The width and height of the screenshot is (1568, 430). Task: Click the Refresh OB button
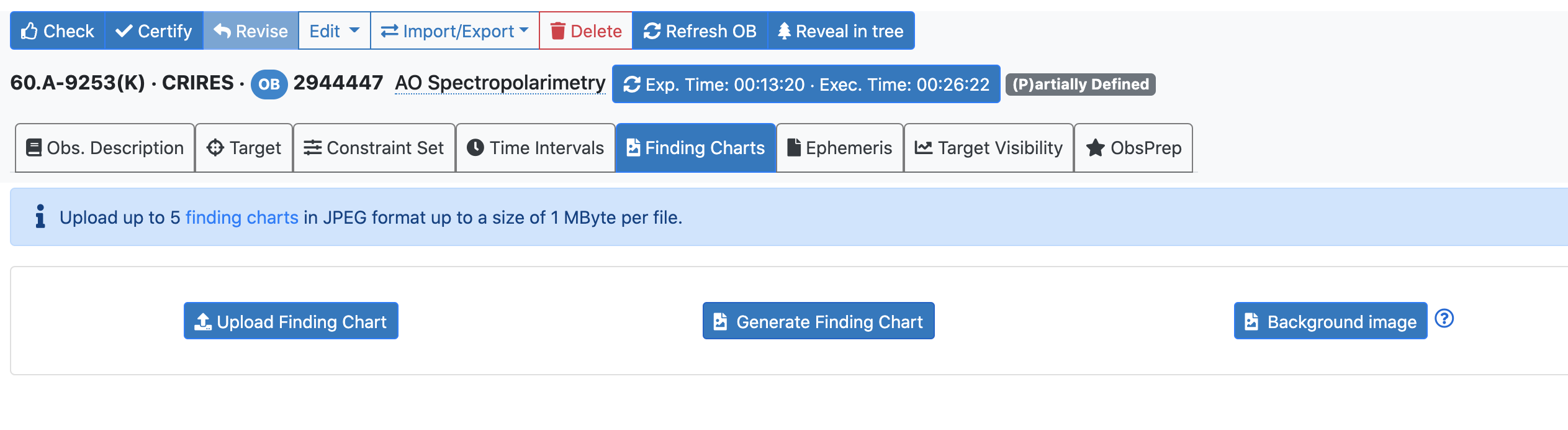tap(700, 31)
